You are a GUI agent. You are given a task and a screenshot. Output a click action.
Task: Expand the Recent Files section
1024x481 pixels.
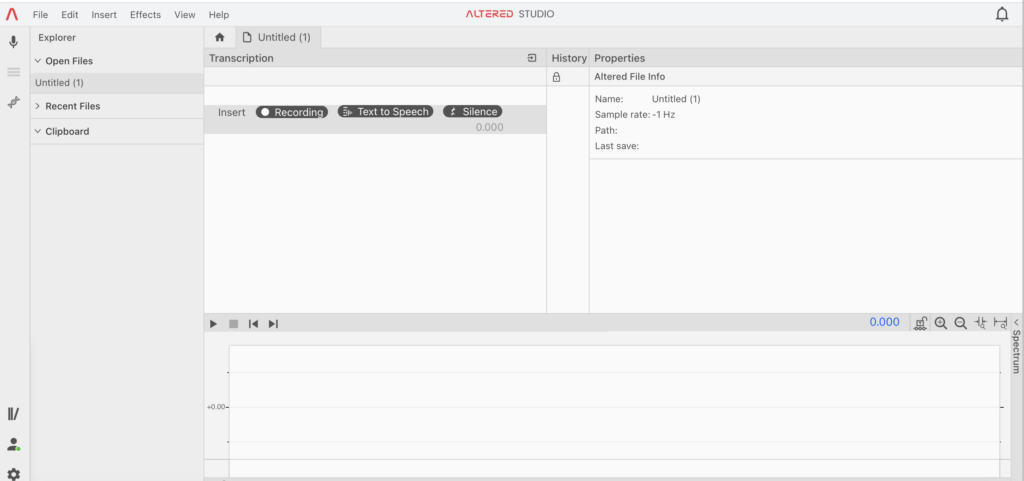[x=38, y=106]
